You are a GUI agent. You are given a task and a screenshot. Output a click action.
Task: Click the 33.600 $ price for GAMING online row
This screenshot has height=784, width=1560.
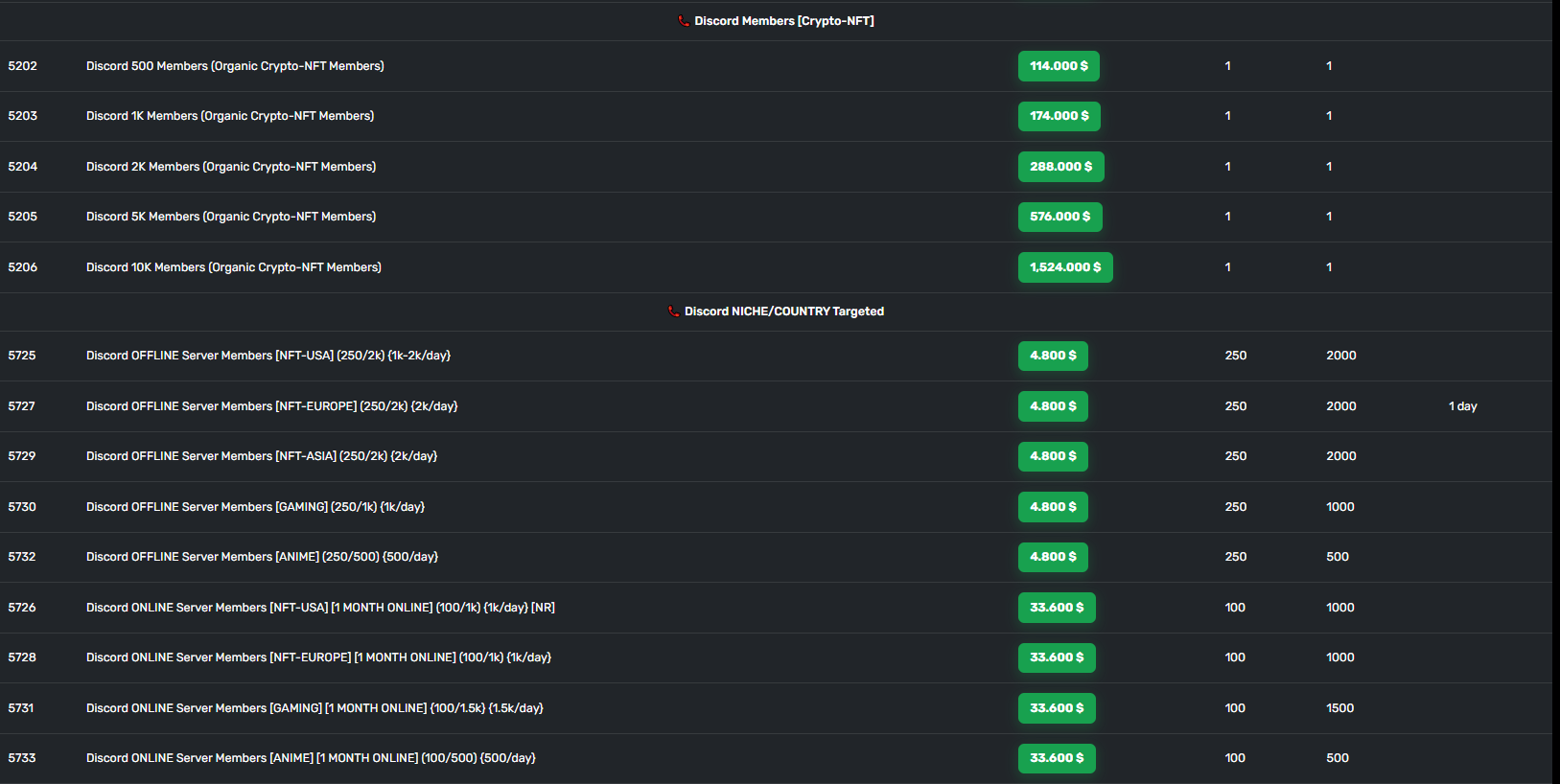(1057, 708)
